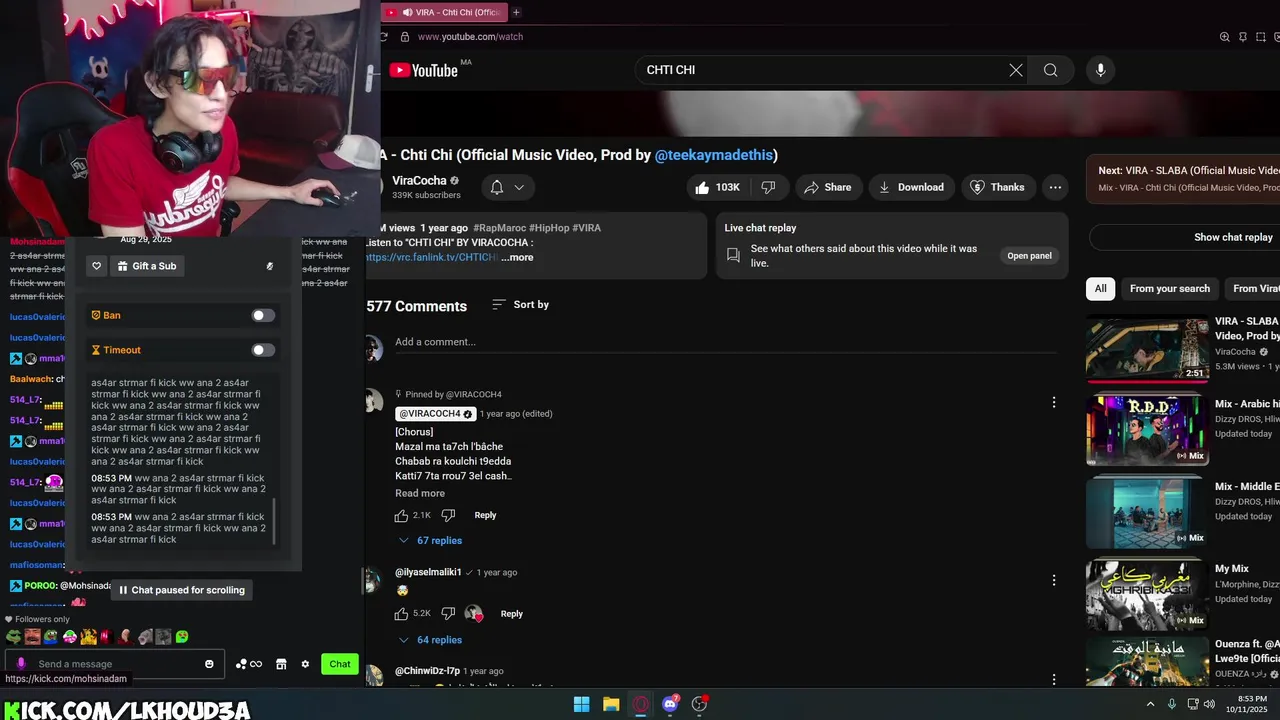The width and height of the screenshot is (1280, 720).
Task: Open Discord from the taskbar
Action: pos(670,704)
